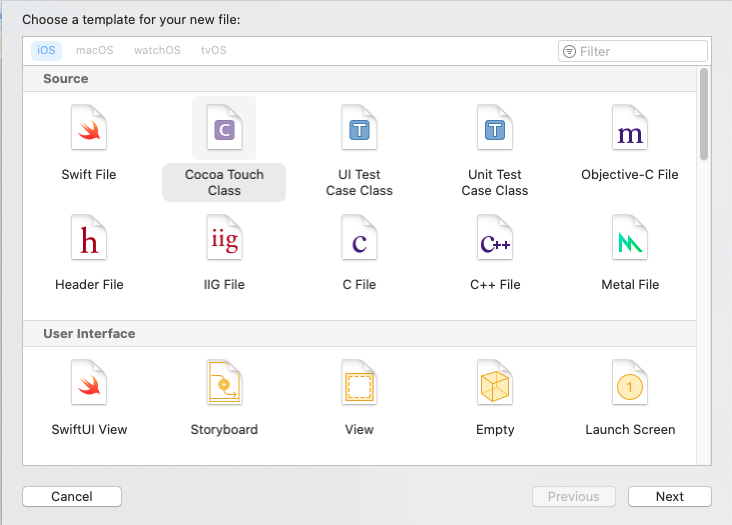Choose the Objective-C File template icon

(x=630, y=127)
